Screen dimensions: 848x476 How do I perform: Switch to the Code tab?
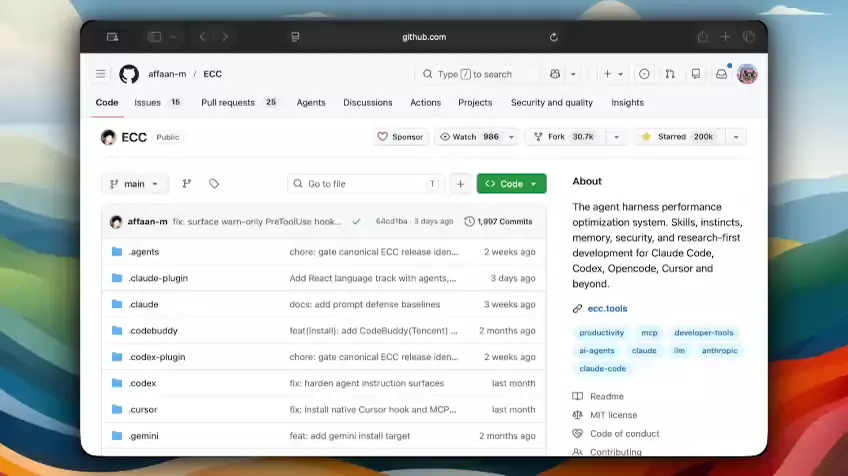(x=107, y=103)
